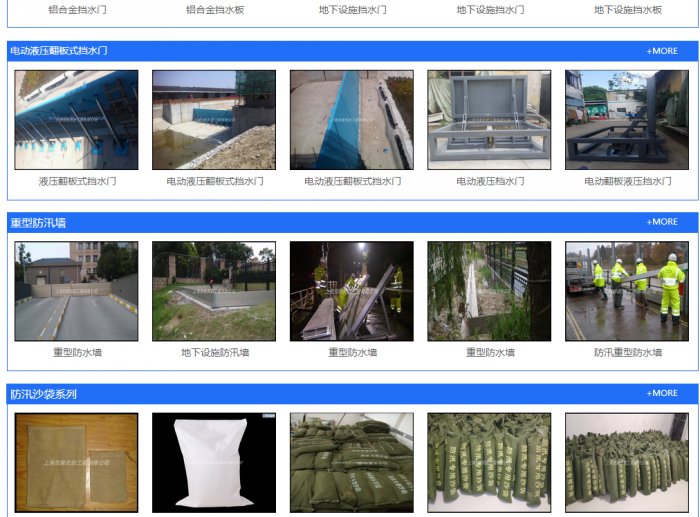This screenshot has width=700, height=517.
Task: Select the 地下设施挡水板 text link
Action: click(x=628, y=10)
